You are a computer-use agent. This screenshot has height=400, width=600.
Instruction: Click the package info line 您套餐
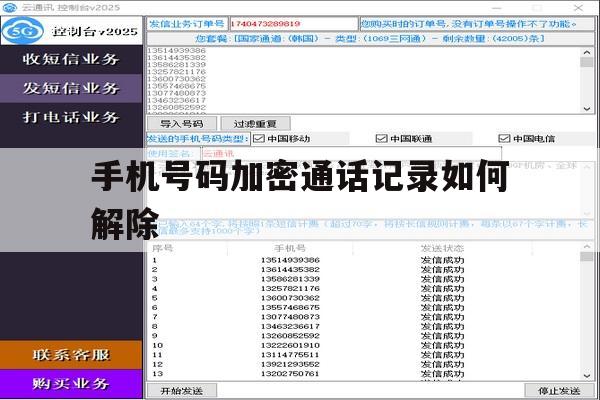click(x=370, y=39)
